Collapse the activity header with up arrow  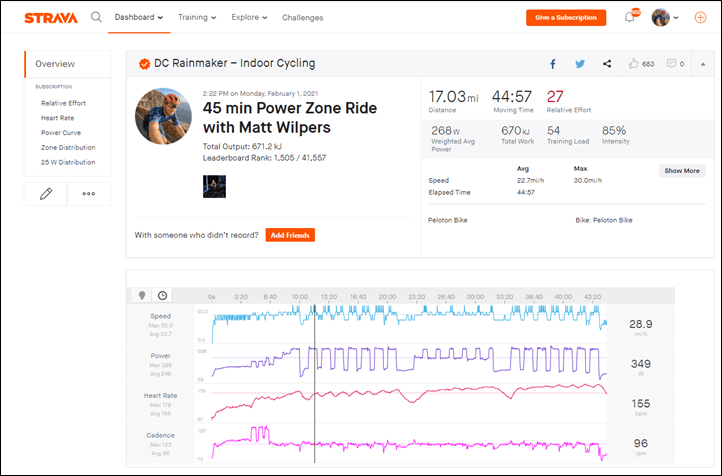tap(703, 64)
